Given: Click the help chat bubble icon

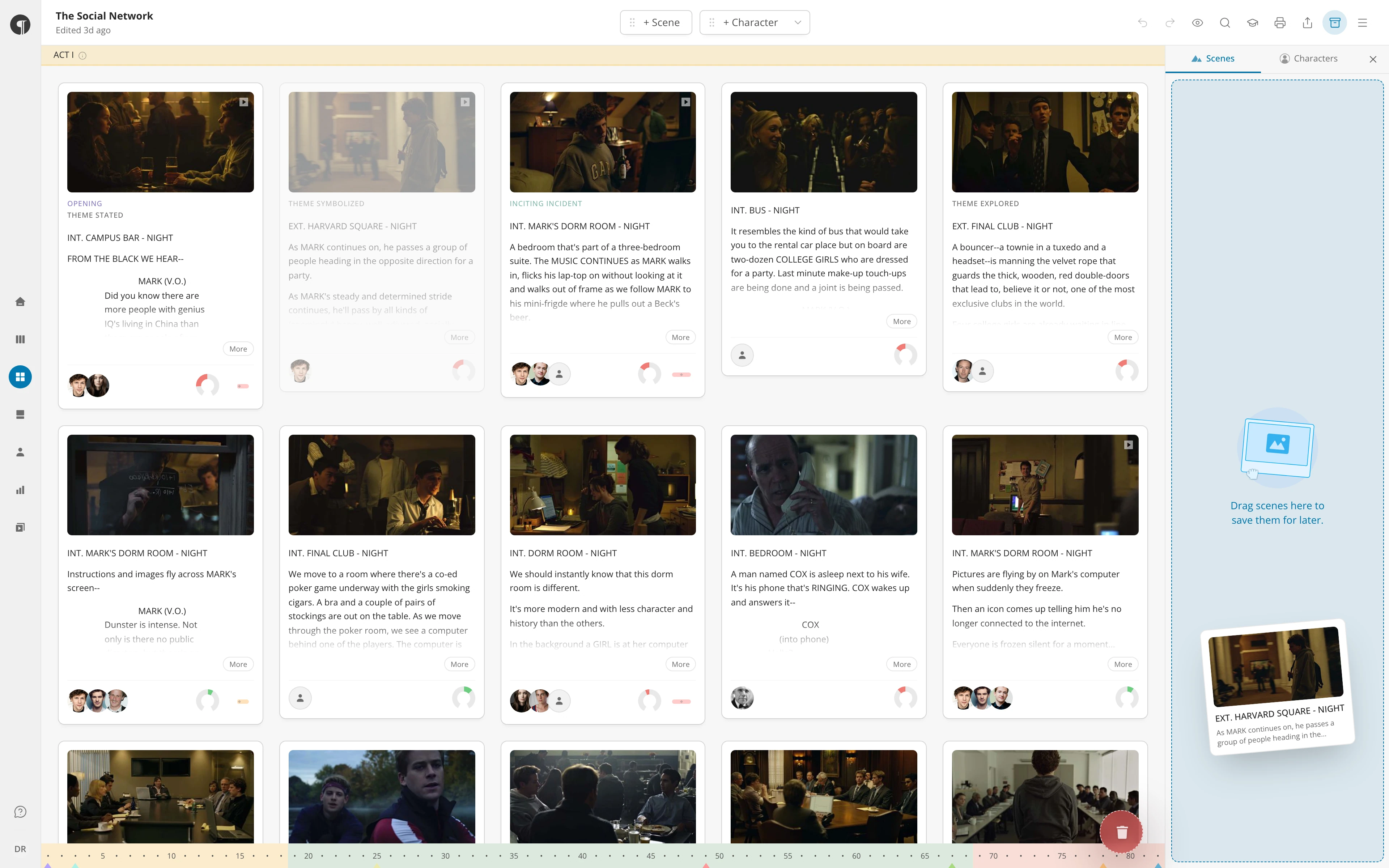Looking at the screenshot, I should 20,812.
